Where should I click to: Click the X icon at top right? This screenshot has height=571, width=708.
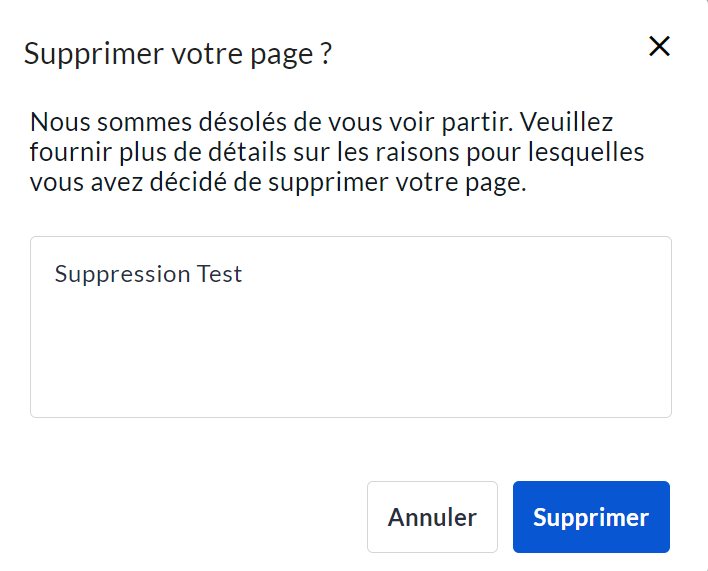tap(659, 46)
